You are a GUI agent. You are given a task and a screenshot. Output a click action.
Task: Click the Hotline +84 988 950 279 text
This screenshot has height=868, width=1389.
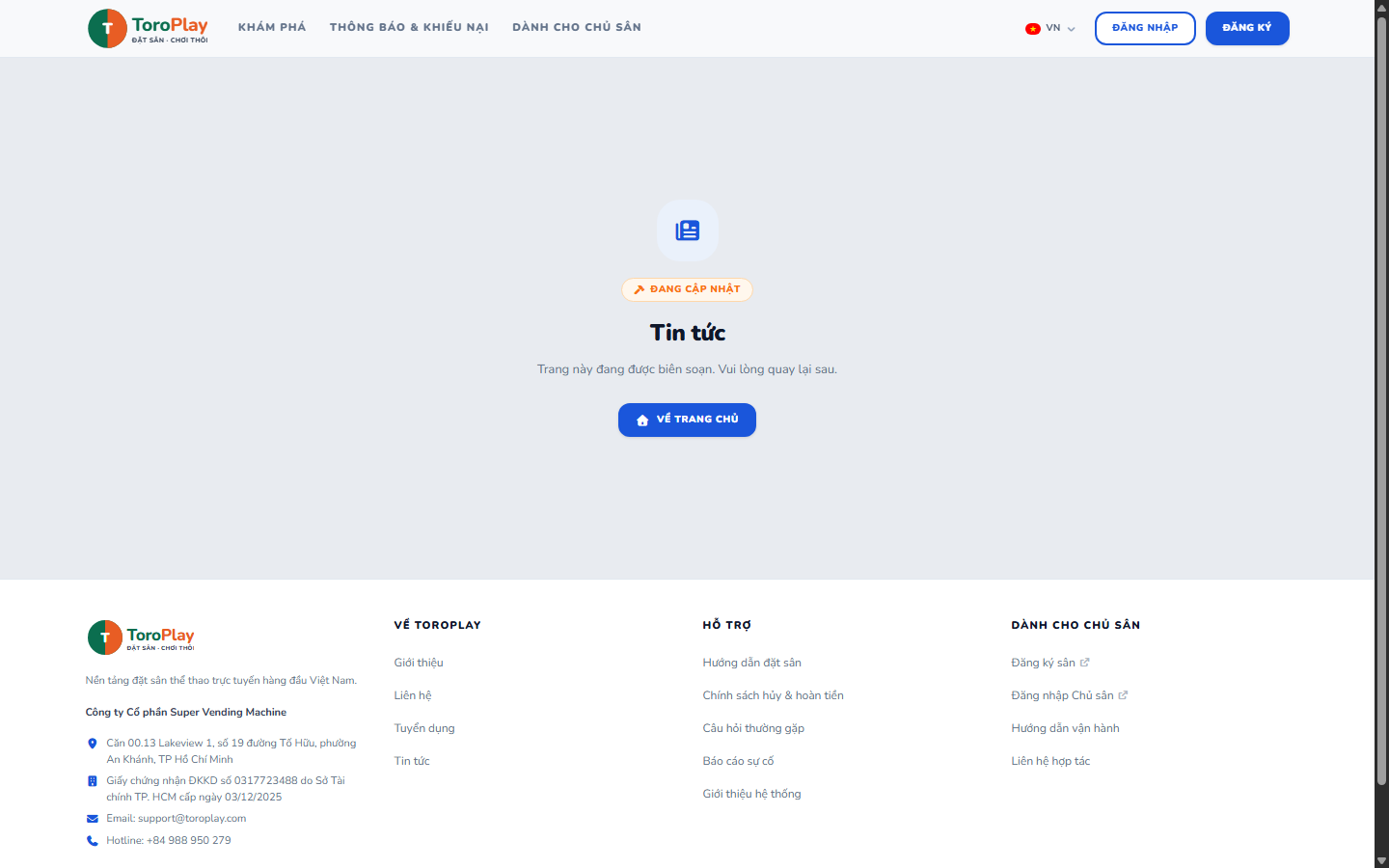pos(169,841)
